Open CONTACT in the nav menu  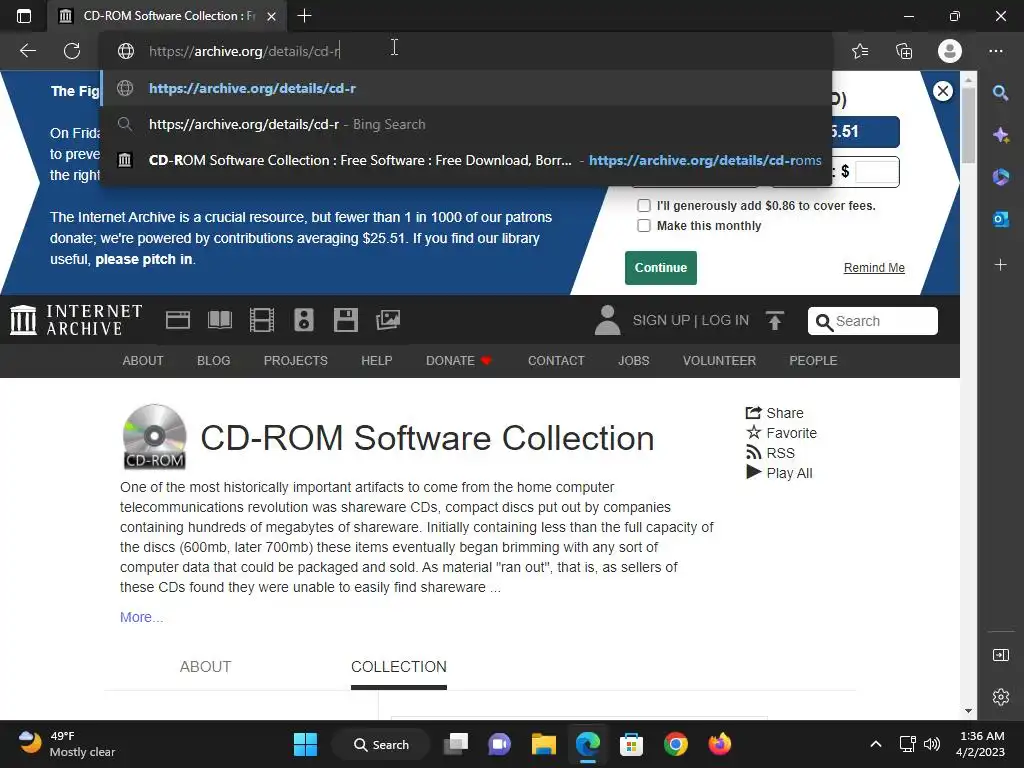[556, 360]
